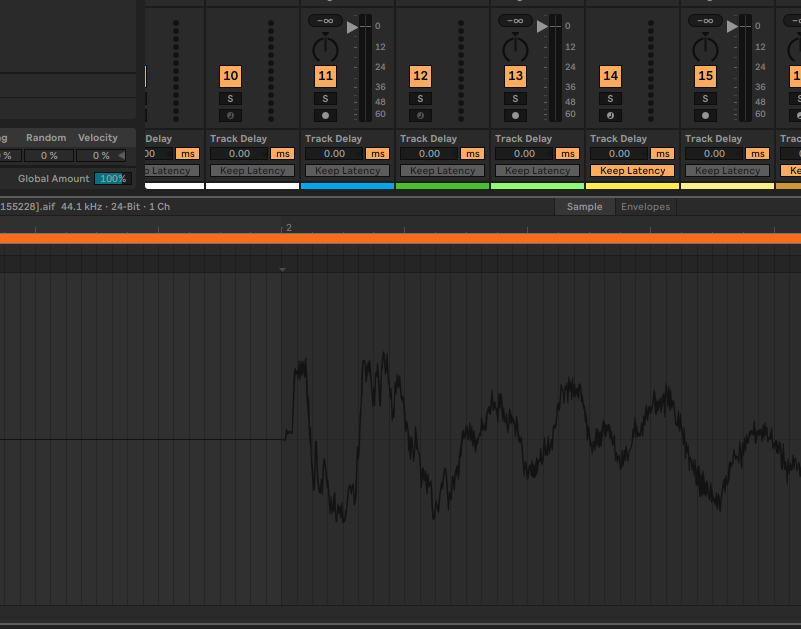Click Keep Latency button on track 12

(x=442, y=171)
